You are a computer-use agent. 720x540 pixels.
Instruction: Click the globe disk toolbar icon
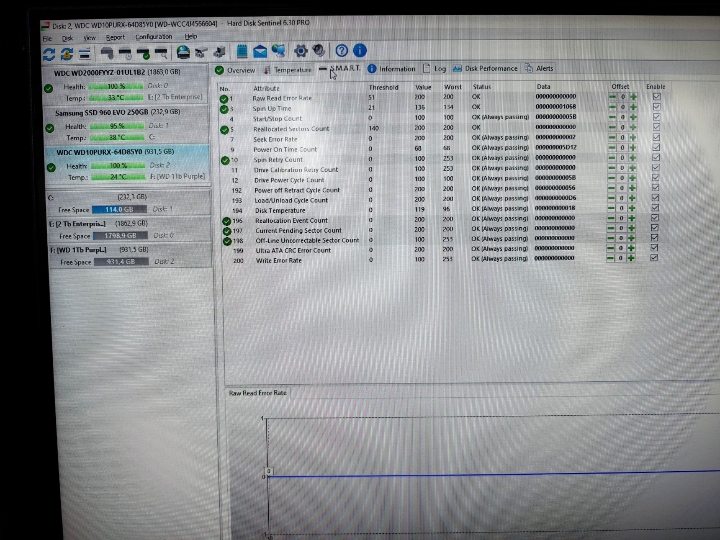tap(183, 52)
